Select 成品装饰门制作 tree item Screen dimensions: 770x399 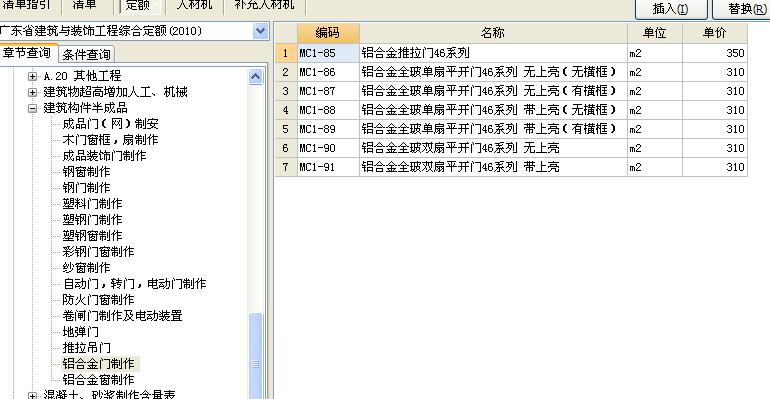coord(104,156)
